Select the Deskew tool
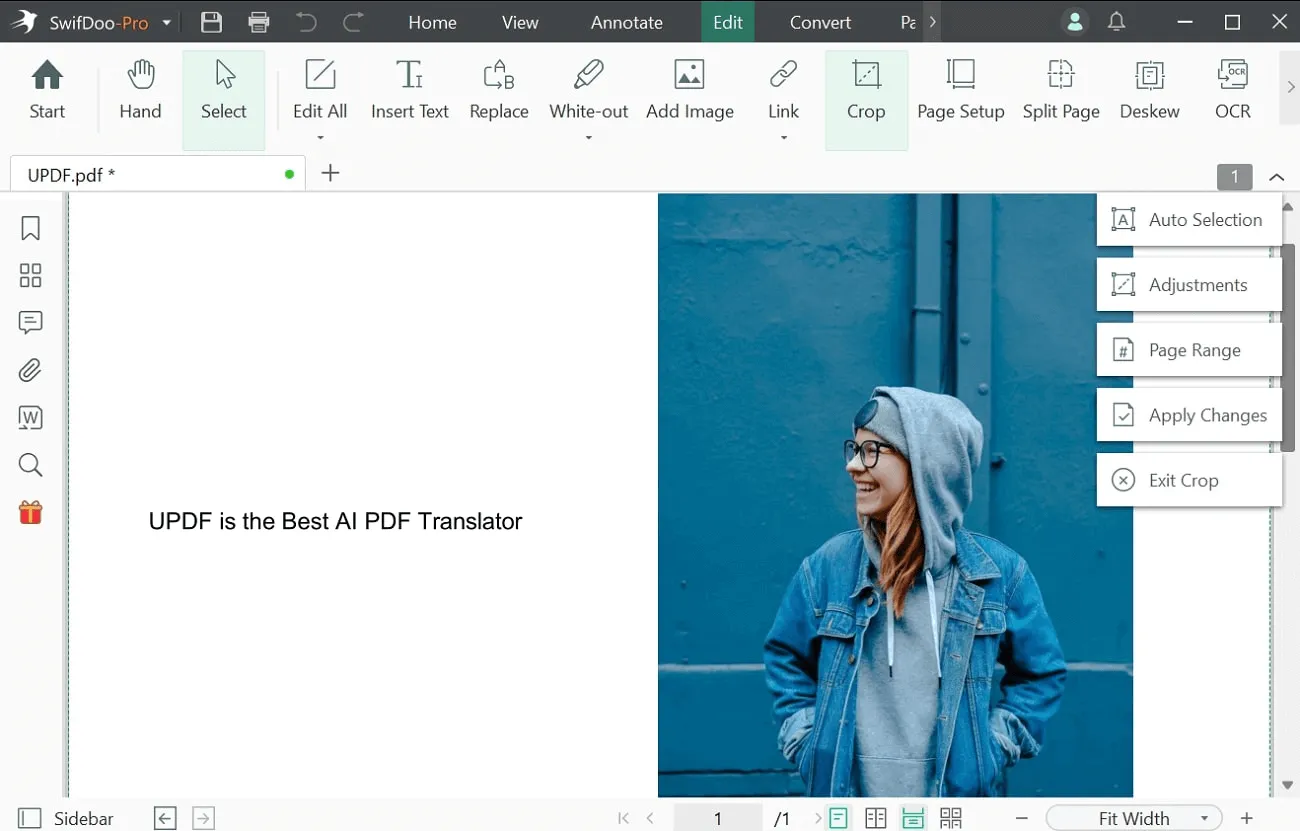This screenshot has height=831, width=1300. tap(1149, 90)
